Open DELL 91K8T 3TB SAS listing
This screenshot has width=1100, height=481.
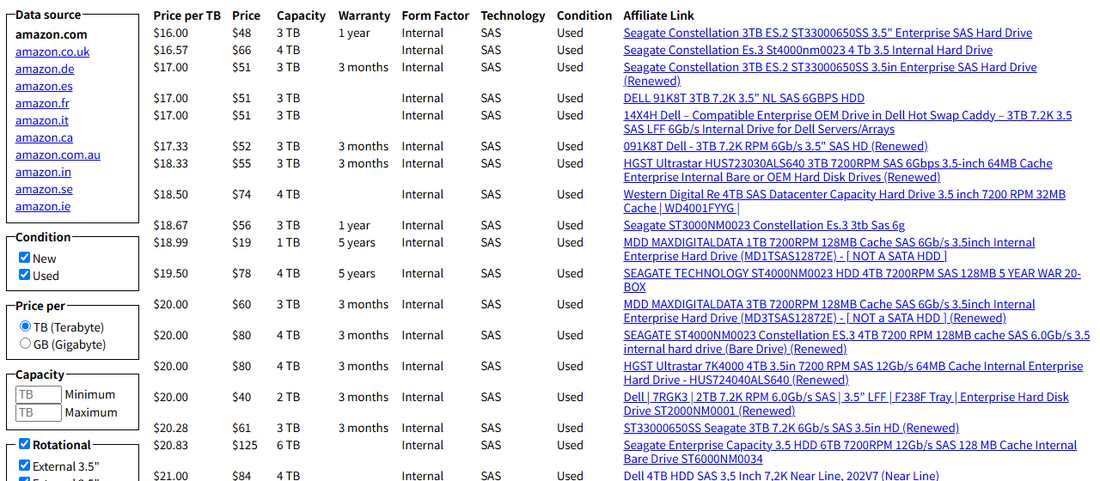tap(744, 98)
